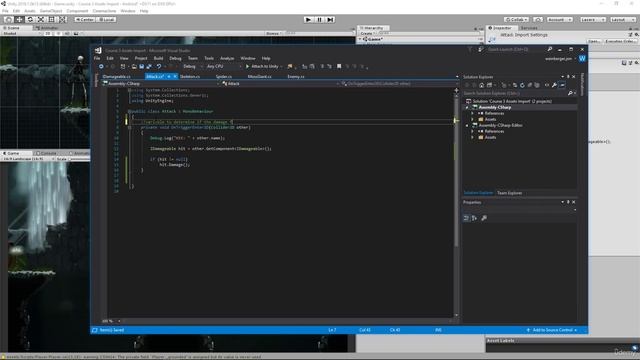This screenshot has width=640, height=360.
Task: Switch to Team Explorer tab
Action: tap(509, 193)
